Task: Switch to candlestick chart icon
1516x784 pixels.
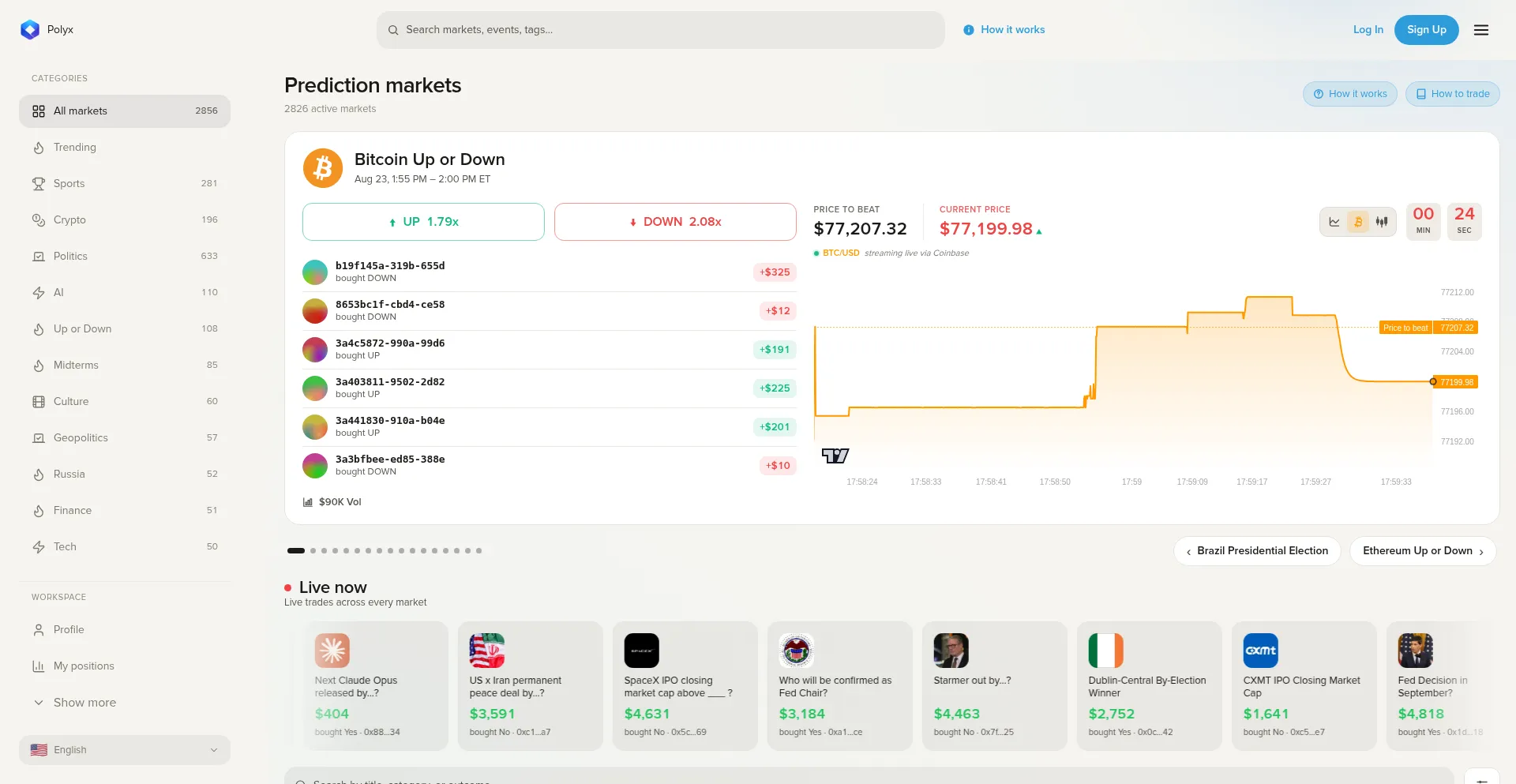Action: (x=1382, y=222)
